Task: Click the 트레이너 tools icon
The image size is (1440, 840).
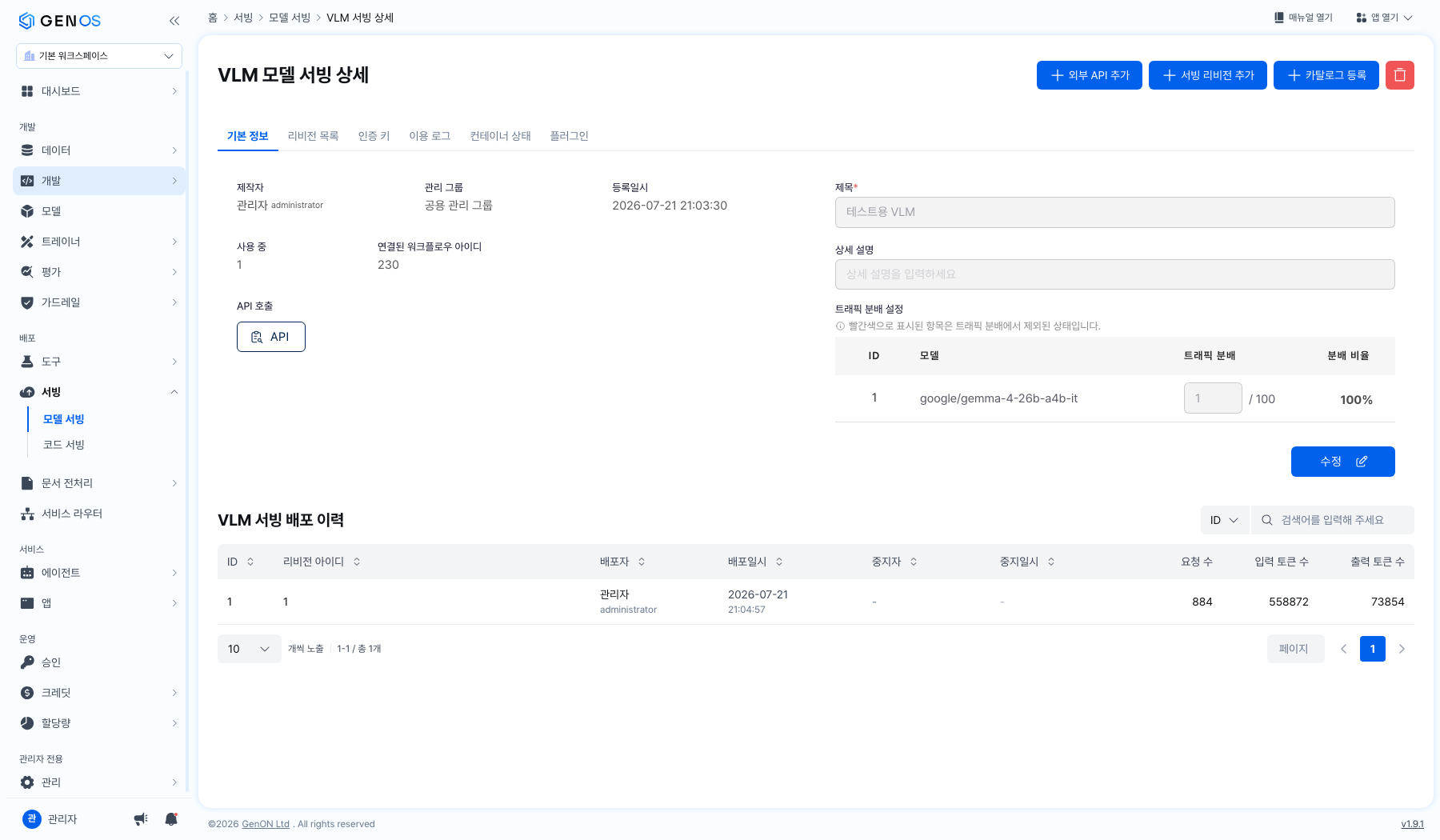Action: click(27, 242)
